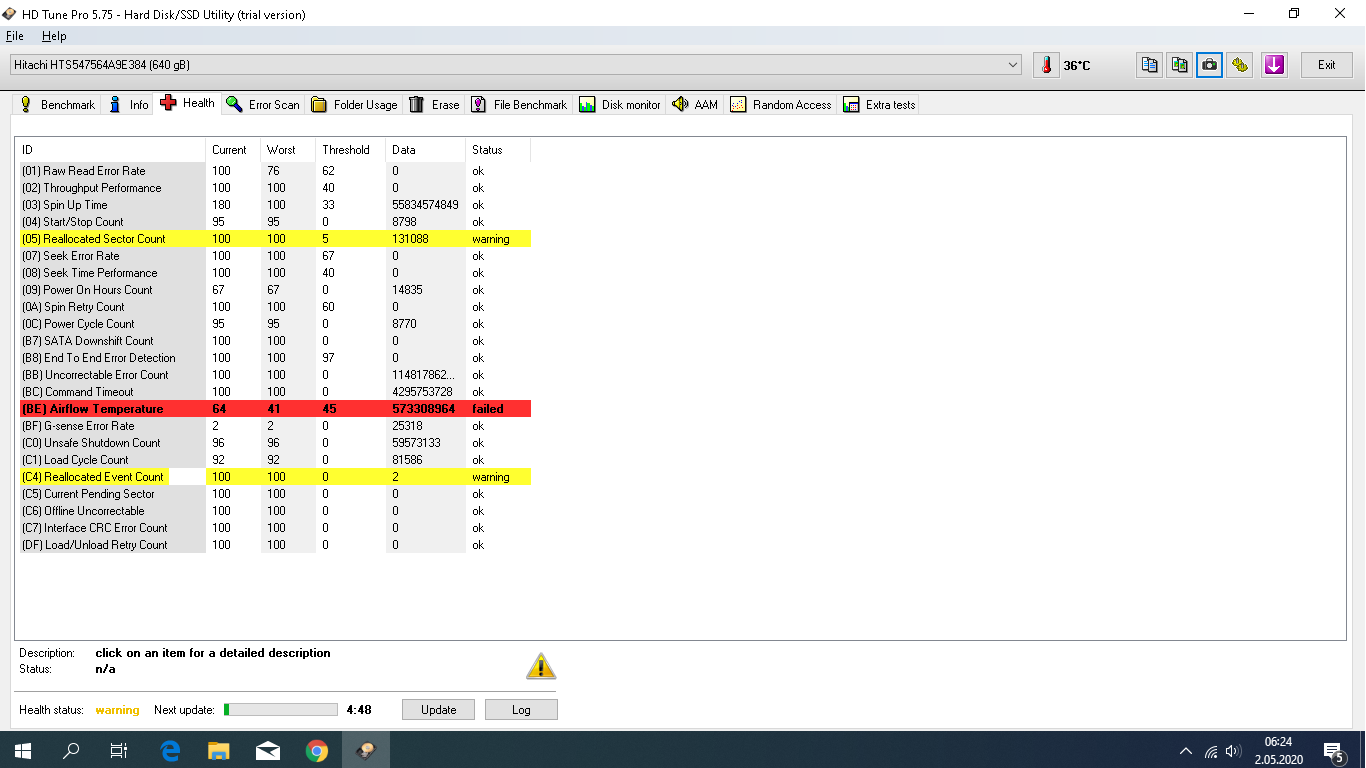
Task: Click the Current column header
Action: 233,150
